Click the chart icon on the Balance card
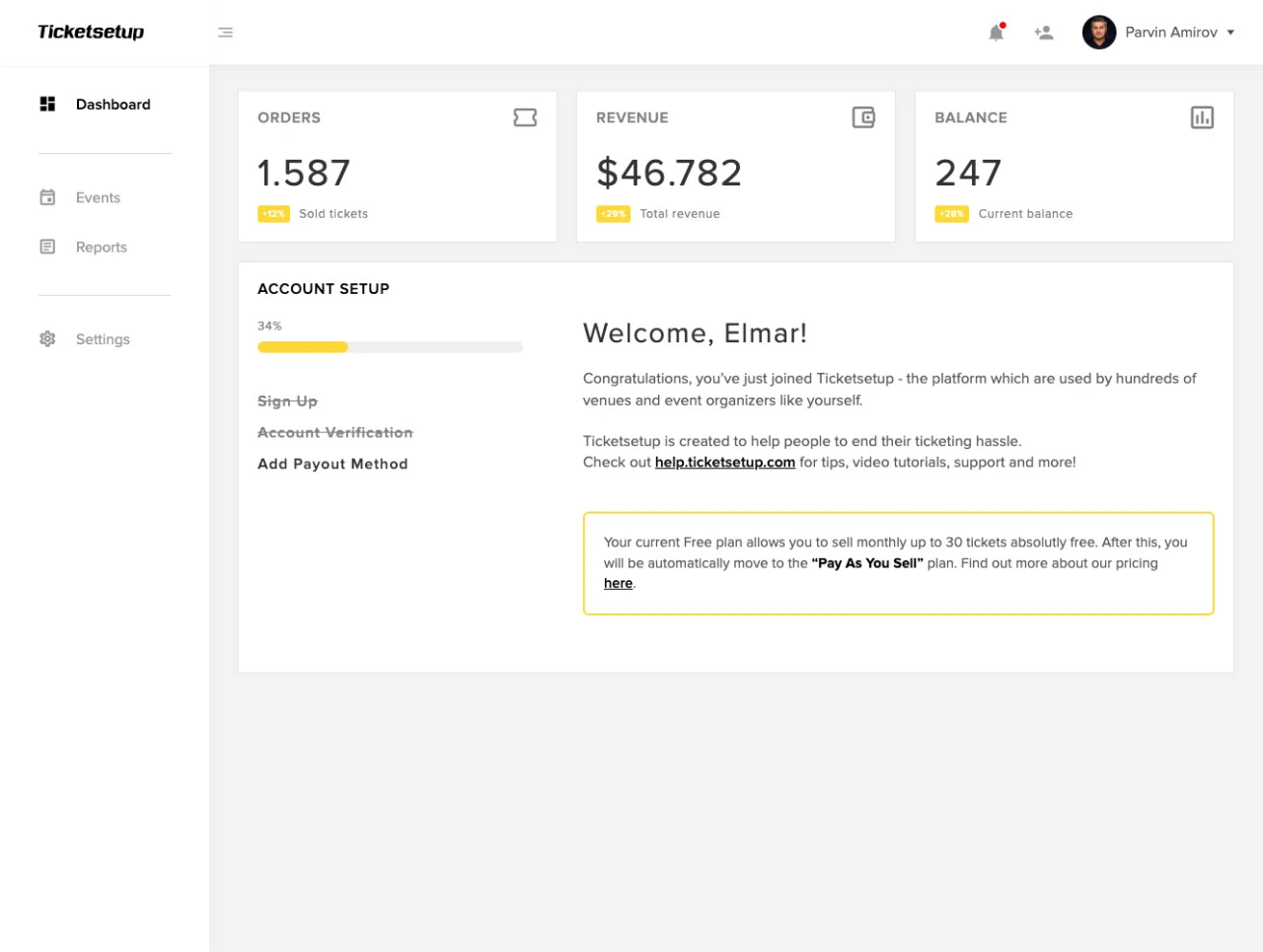This screenshot has width=1263, height=952. 1202,117
